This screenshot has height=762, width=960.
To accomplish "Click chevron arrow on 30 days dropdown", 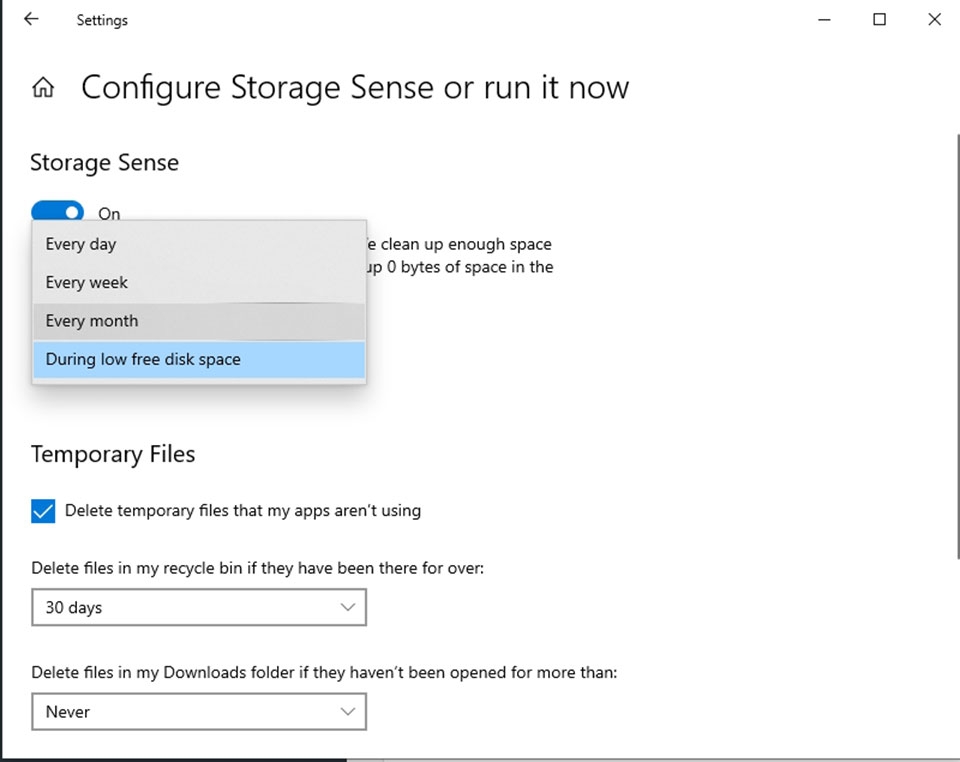I will 347,607.
